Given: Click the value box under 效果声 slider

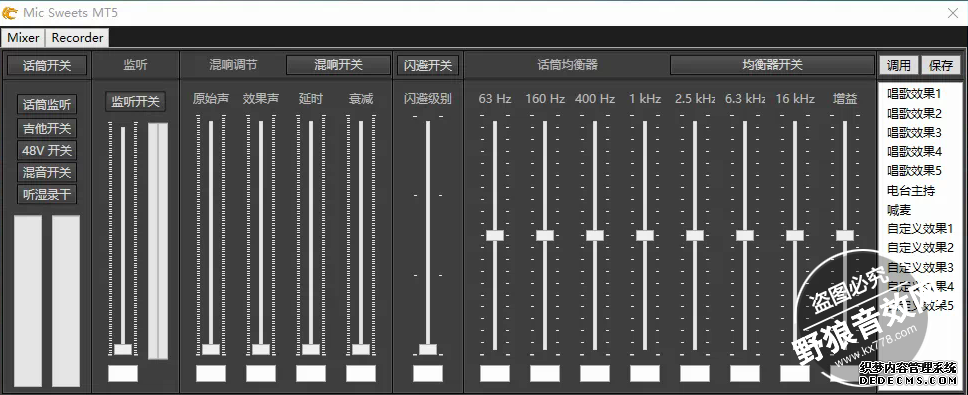Looking at the screenshot, I should (x=261, y=373).
